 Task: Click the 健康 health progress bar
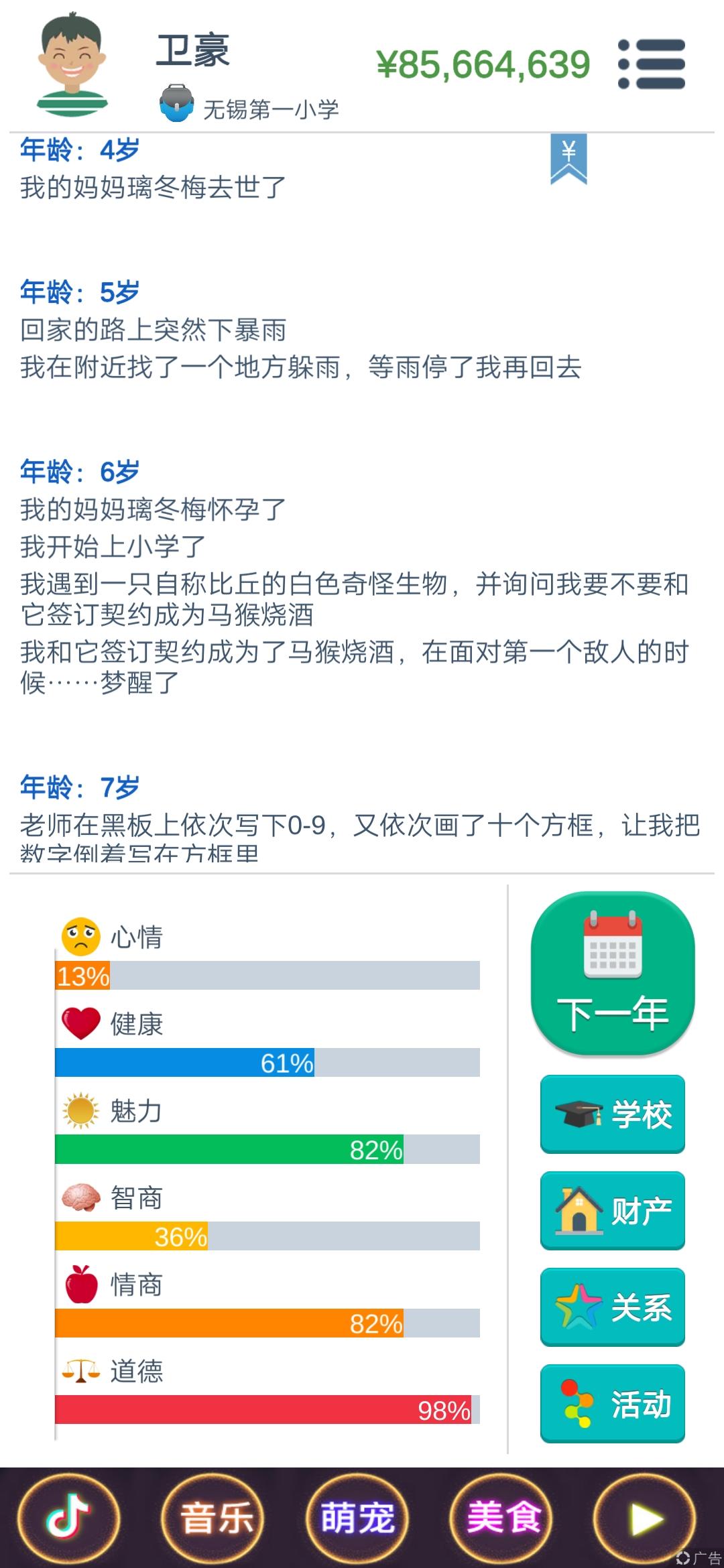[x=267, y=1063]
